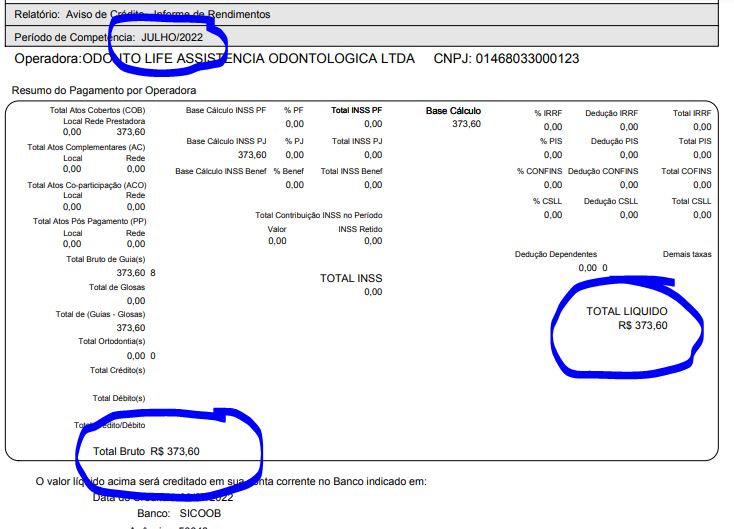Click the Total de Glosas label

pos(117,287)
